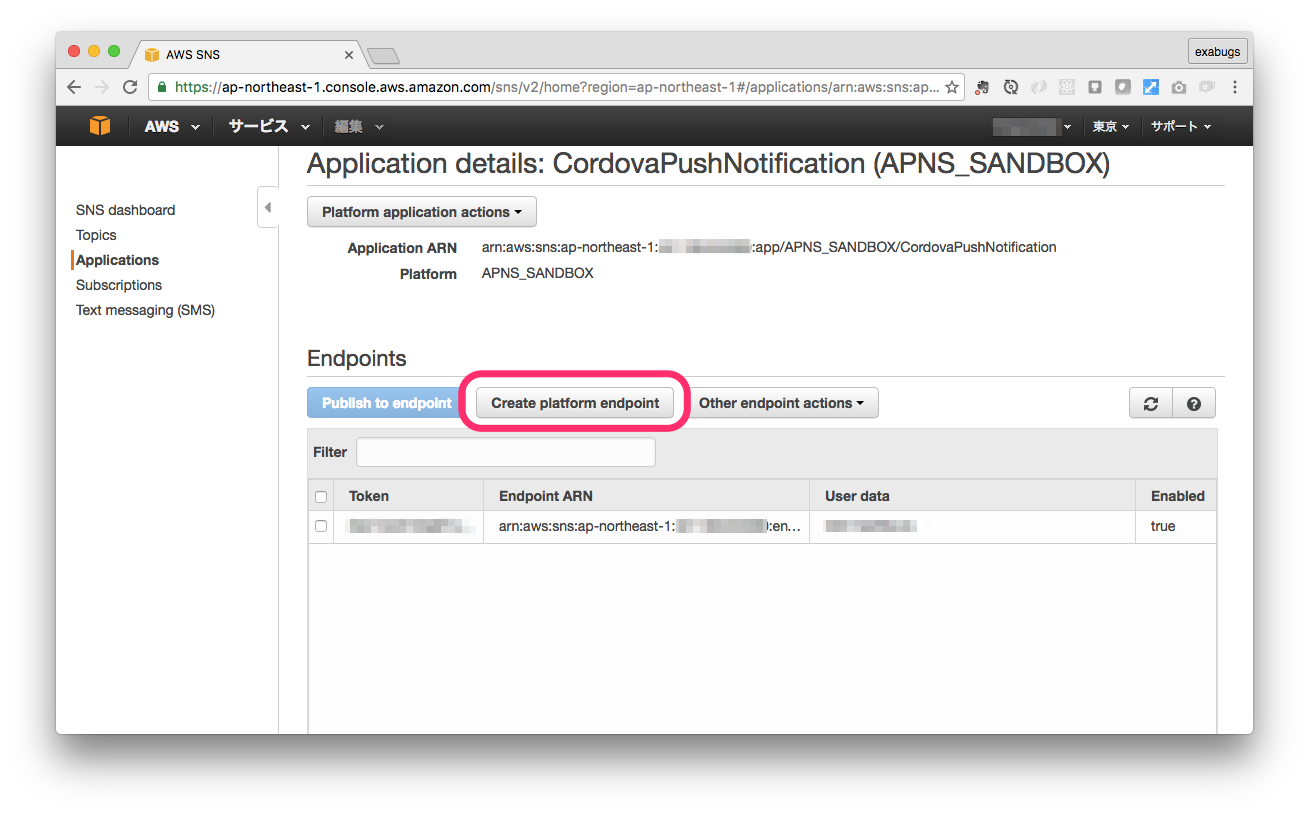
Task: Open the 編集 edit dropdown
Action: (359, 126)
